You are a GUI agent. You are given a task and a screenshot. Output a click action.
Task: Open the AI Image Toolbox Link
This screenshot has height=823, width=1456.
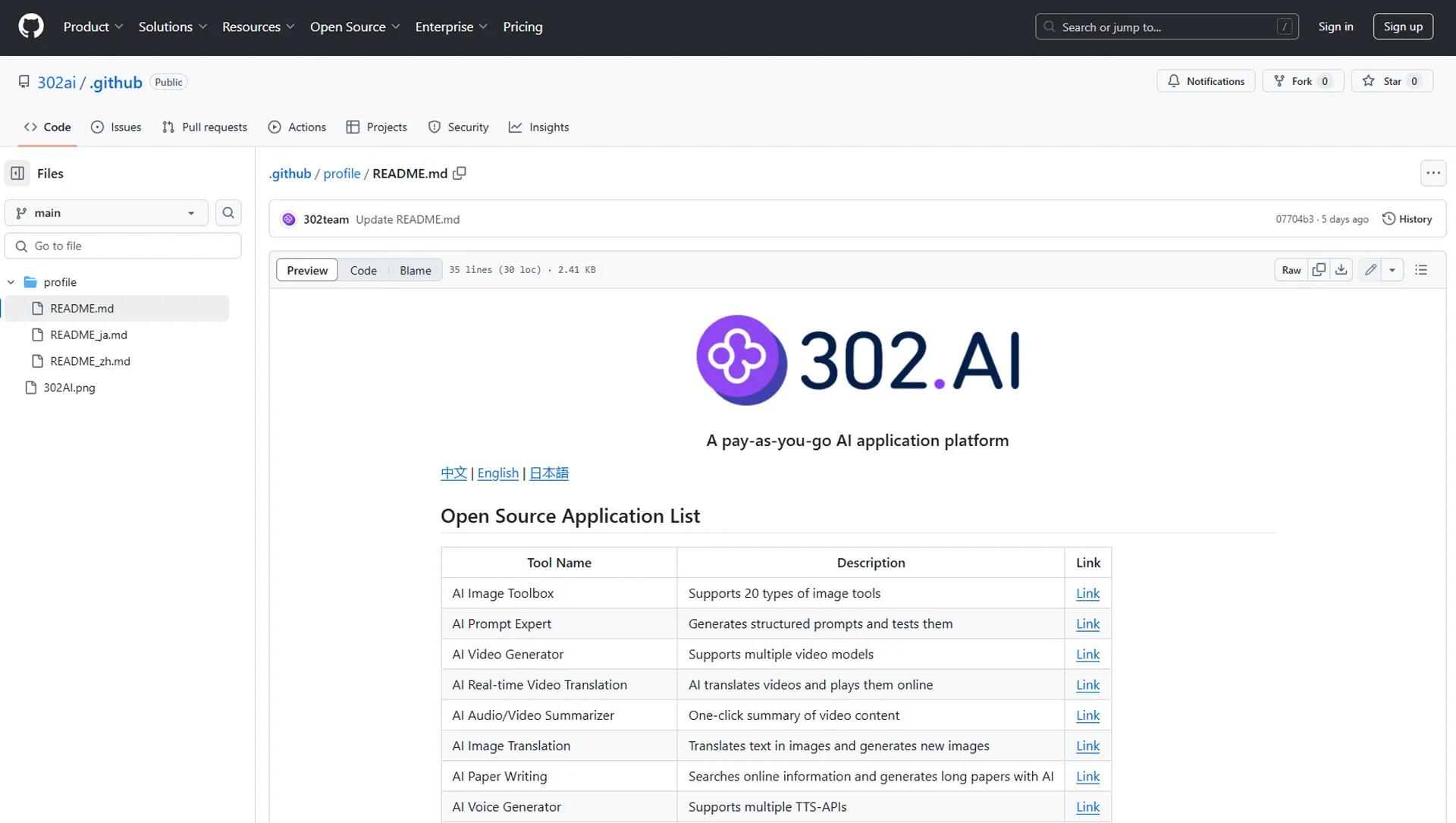(1087, 594)
